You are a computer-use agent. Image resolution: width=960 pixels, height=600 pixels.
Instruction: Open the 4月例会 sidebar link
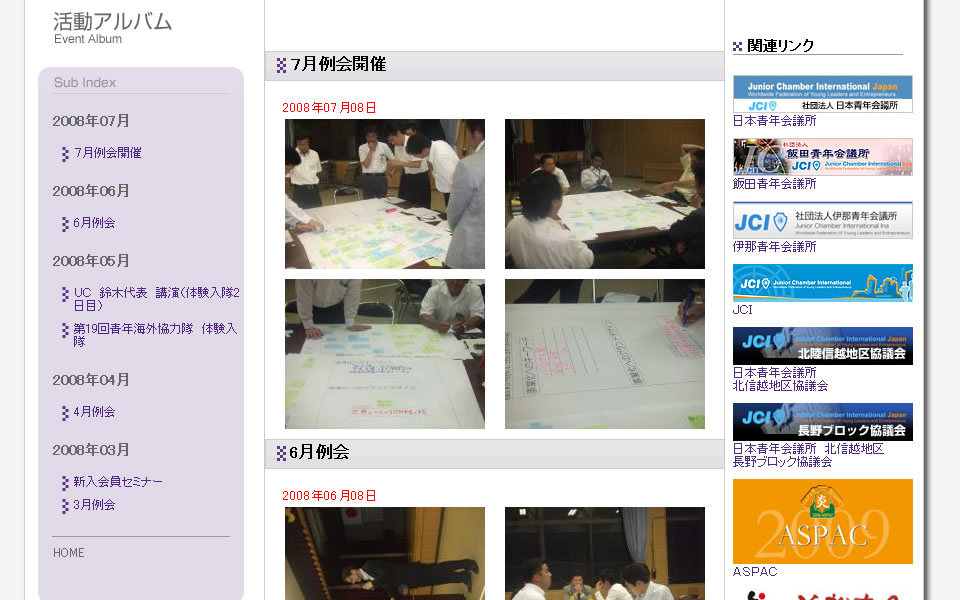point(94,411)
